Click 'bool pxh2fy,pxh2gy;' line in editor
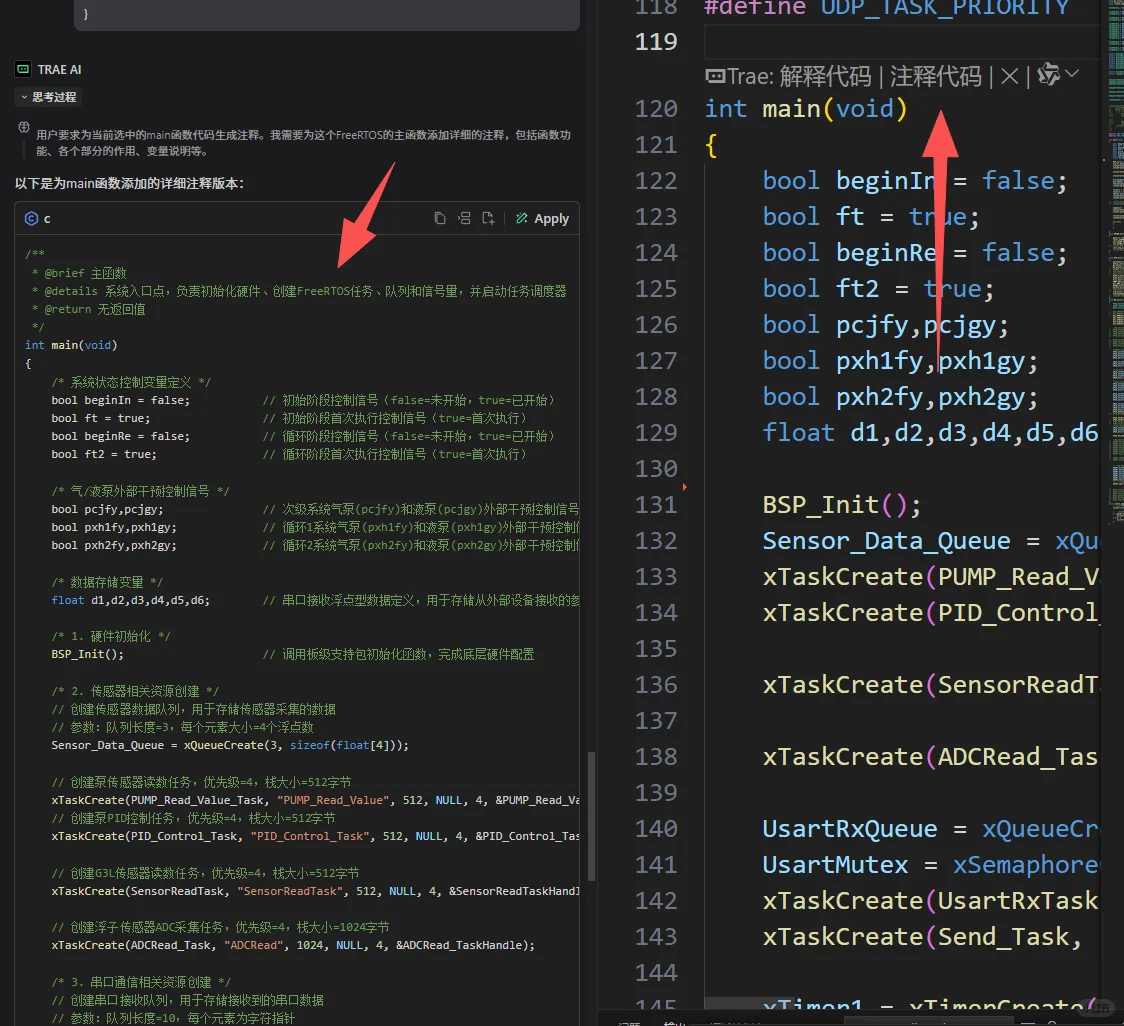The image size is (1124, 1026). pyautogui.click(x=900, y=396)
